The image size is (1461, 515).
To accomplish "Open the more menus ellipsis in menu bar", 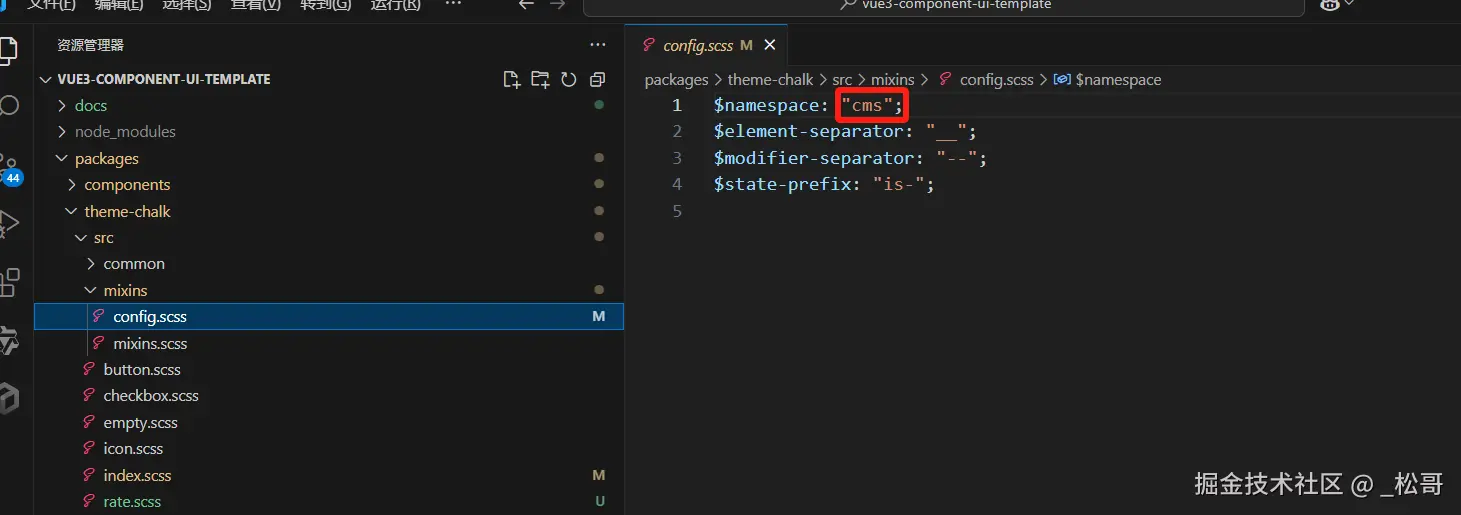I will (453, 4).
